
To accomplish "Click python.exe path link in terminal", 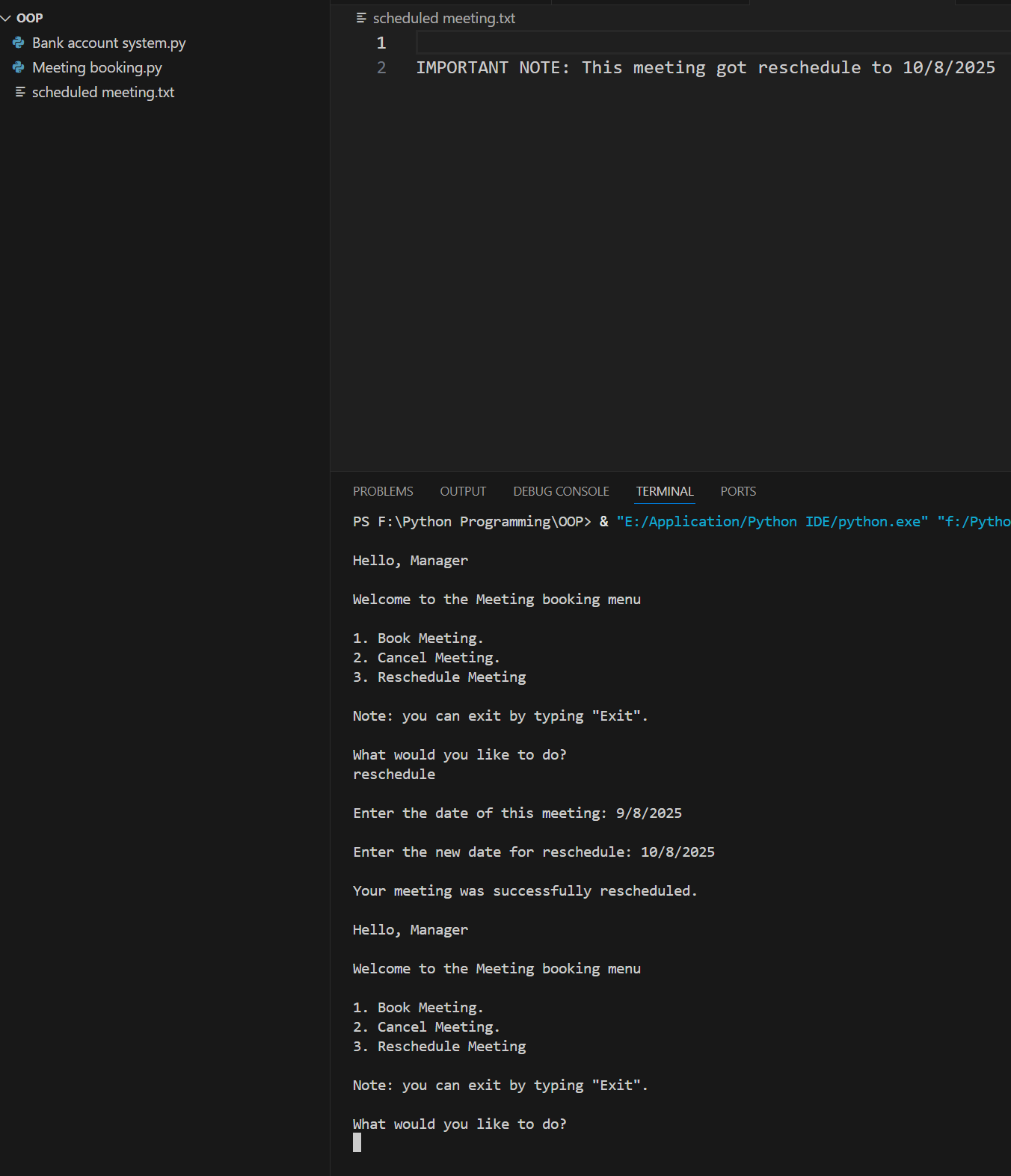I will (x=772, y=522).
